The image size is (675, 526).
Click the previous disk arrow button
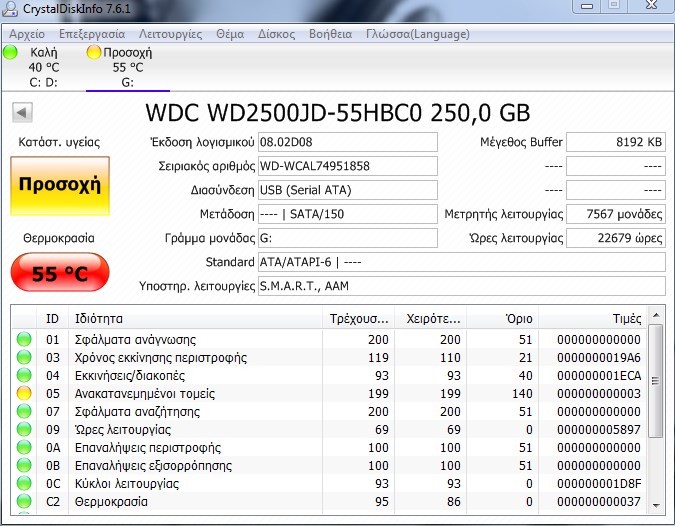22,113
